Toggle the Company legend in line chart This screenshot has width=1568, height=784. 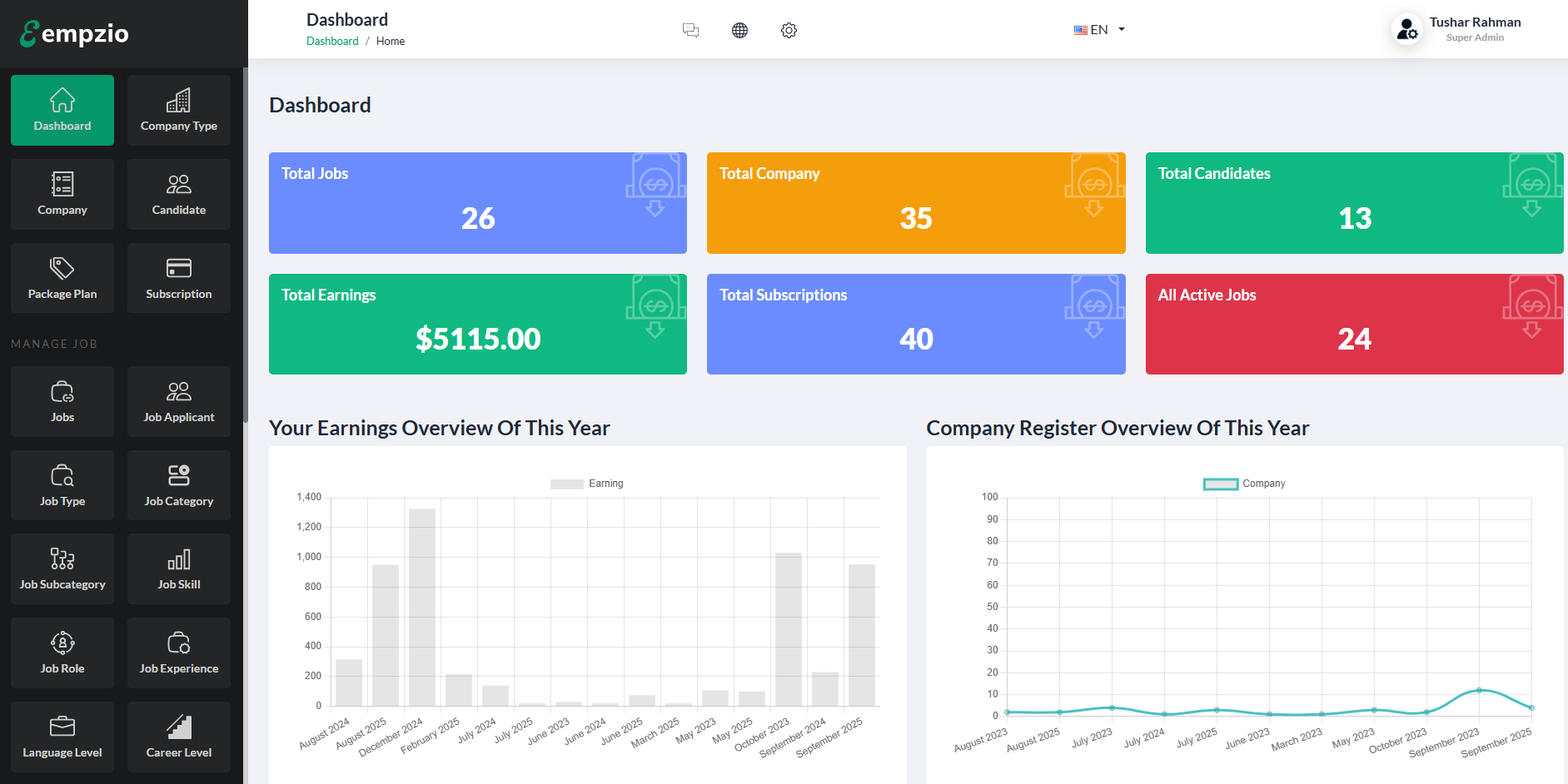(1244, 484)
